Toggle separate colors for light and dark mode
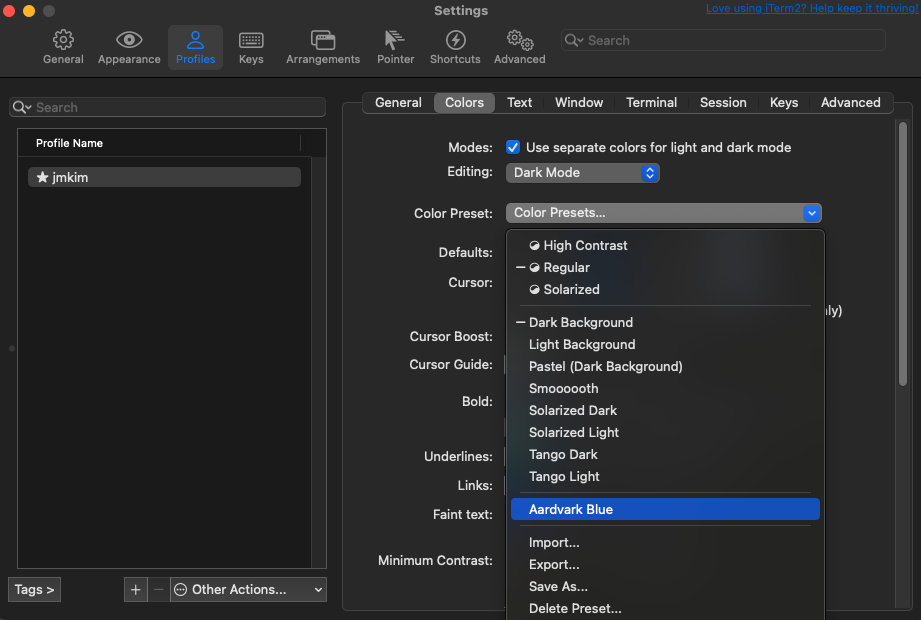 click(513, 147)
